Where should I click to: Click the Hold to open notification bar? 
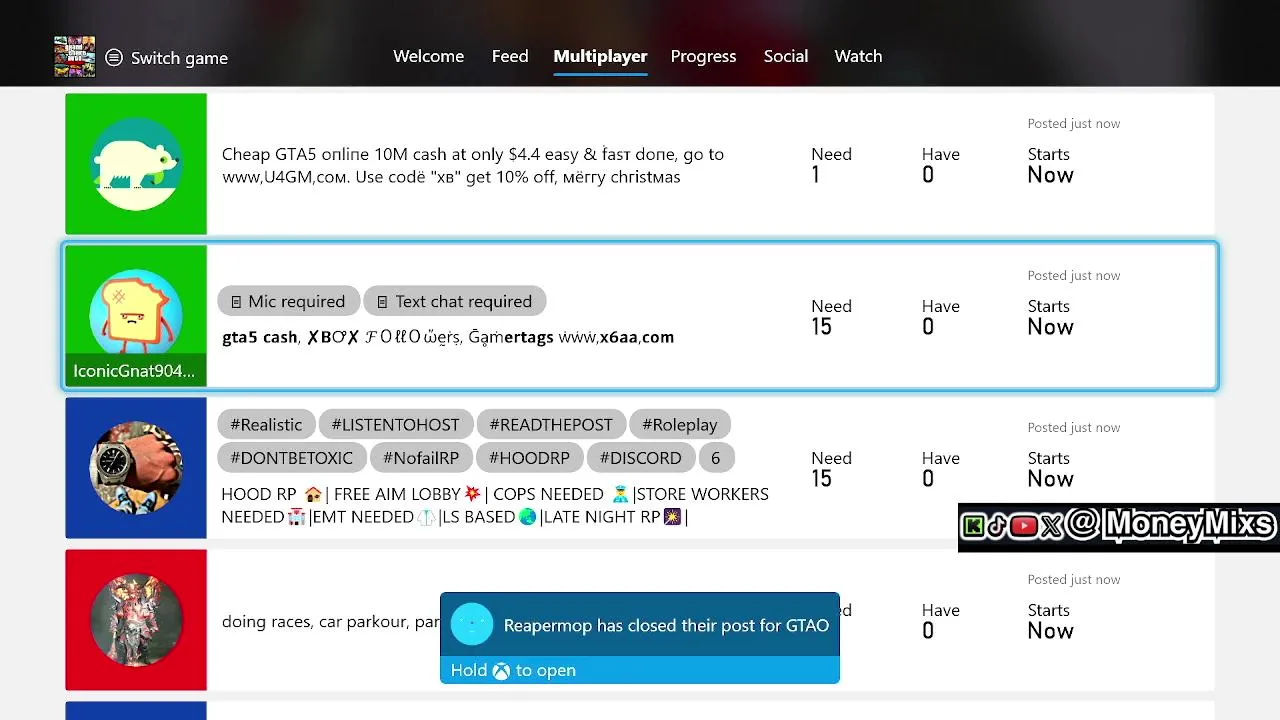(640, 670)
